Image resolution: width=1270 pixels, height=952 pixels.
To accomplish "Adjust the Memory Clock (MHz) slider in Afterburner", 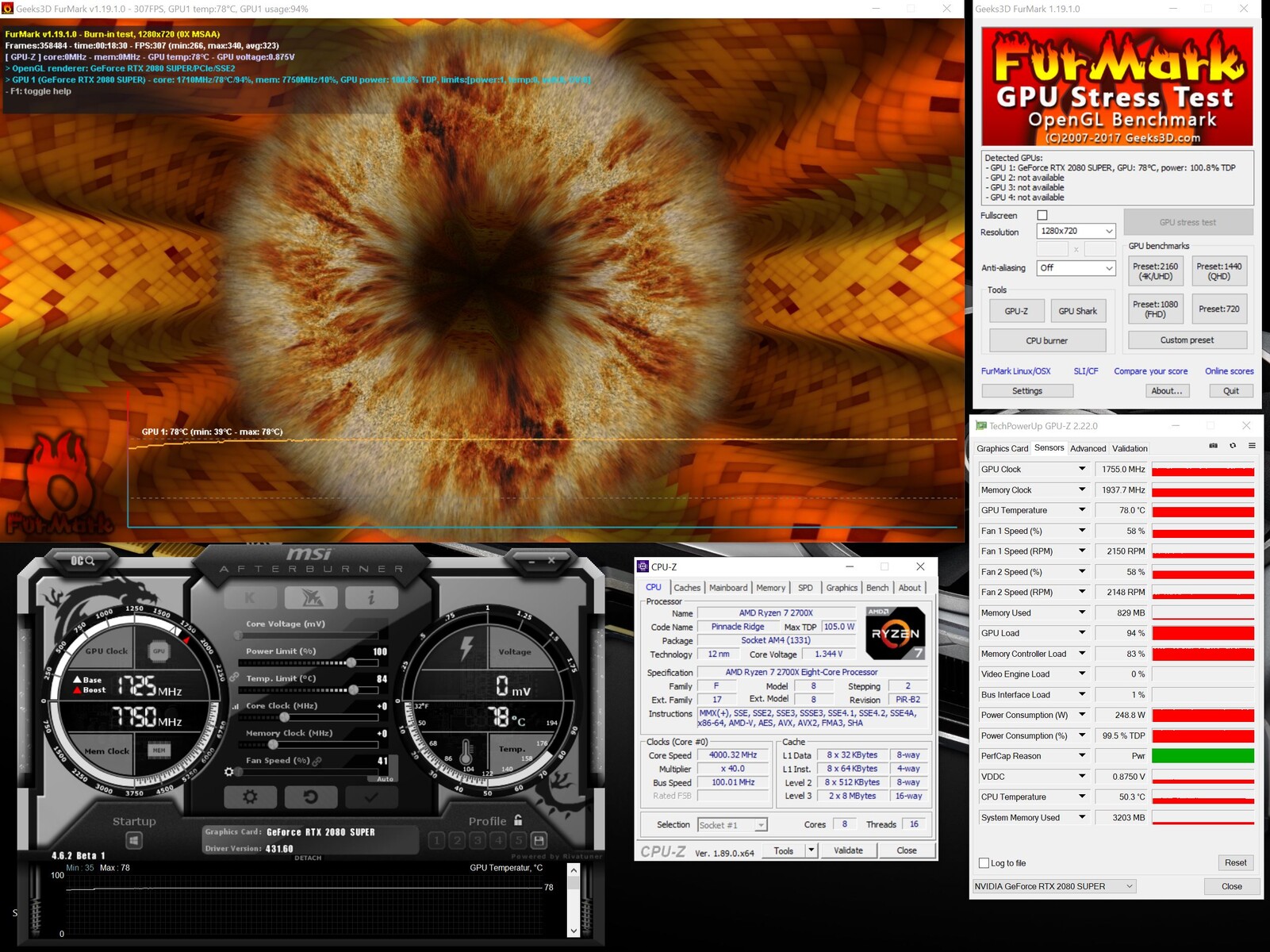I will click(x=308, y=744).
